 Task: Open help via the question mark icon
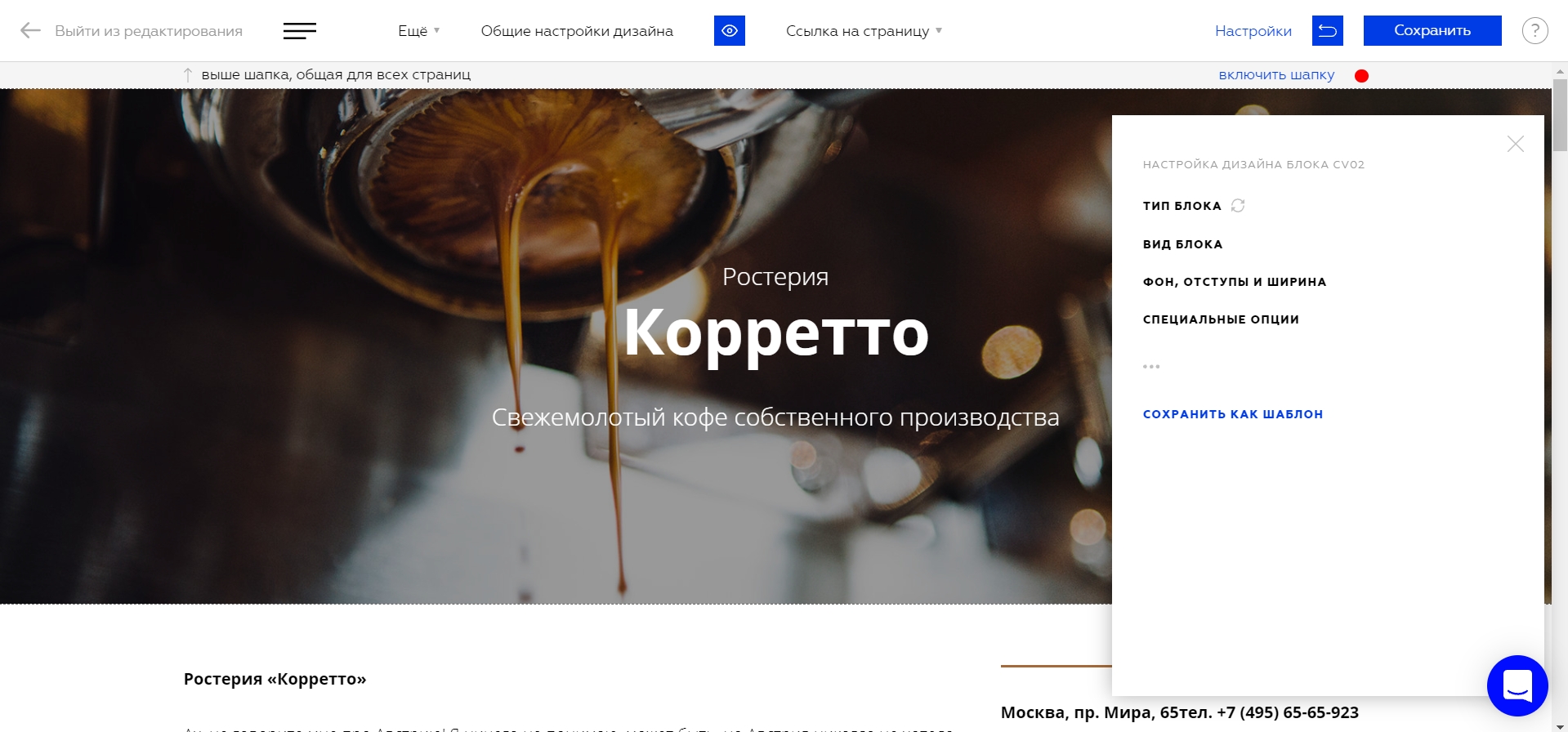(1534, 31)
